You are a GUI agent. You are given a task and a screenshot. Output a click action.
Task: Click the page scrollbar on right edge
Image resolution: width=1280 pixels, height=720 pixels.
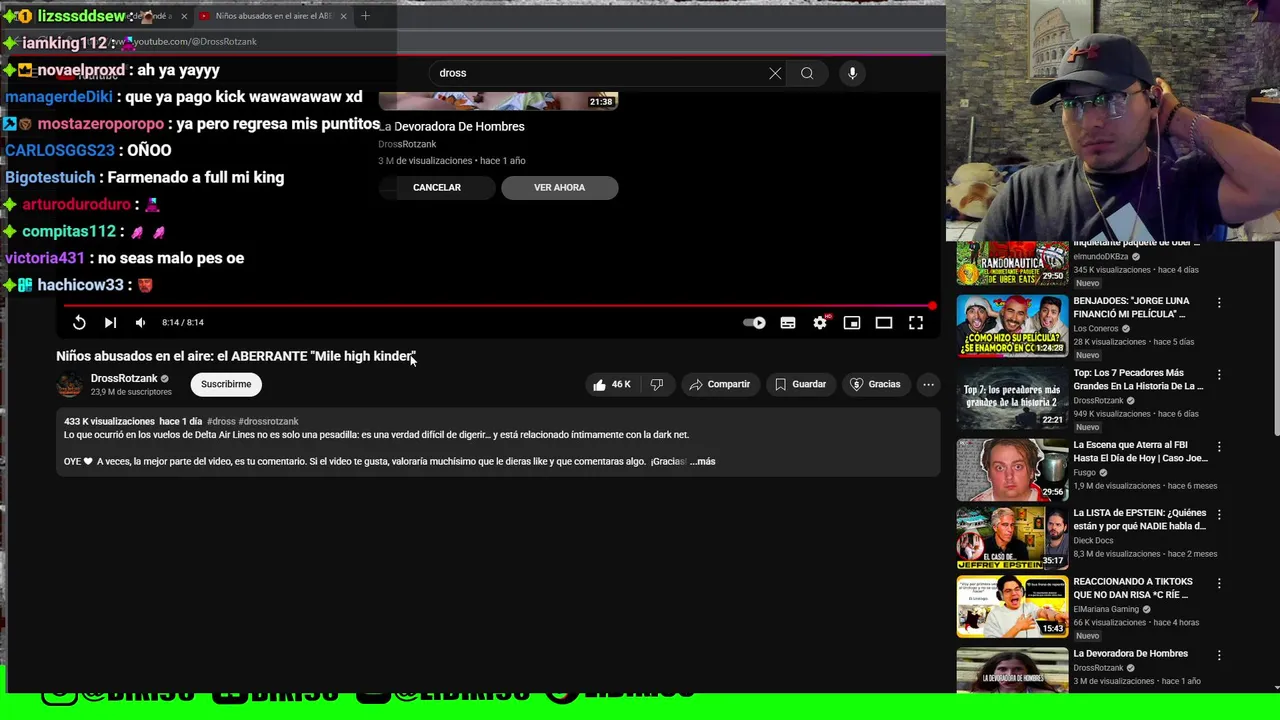pyautogui.click(x=1276, y=340)
